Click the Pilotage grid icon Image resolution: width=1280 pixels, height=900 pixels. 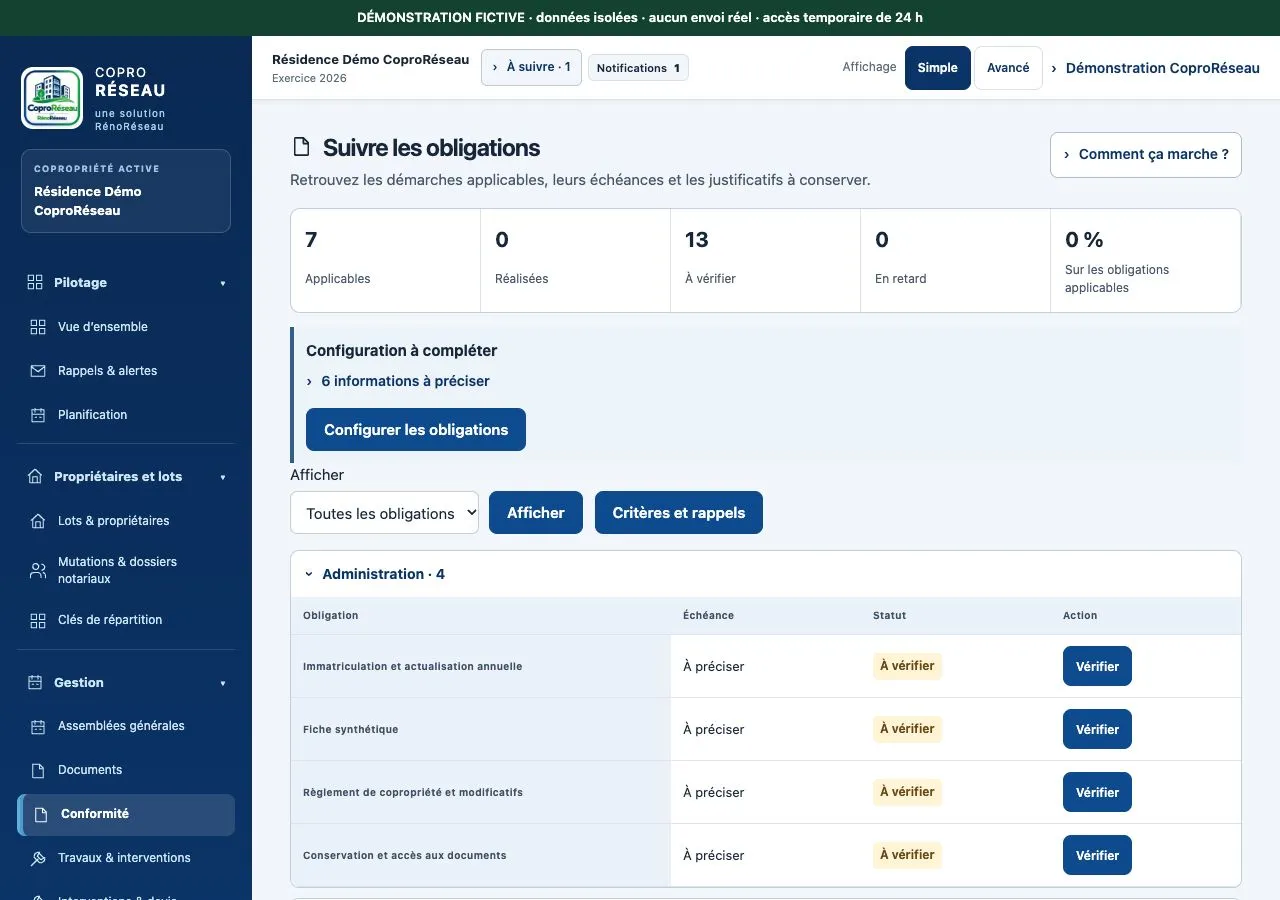click(35, 283)
